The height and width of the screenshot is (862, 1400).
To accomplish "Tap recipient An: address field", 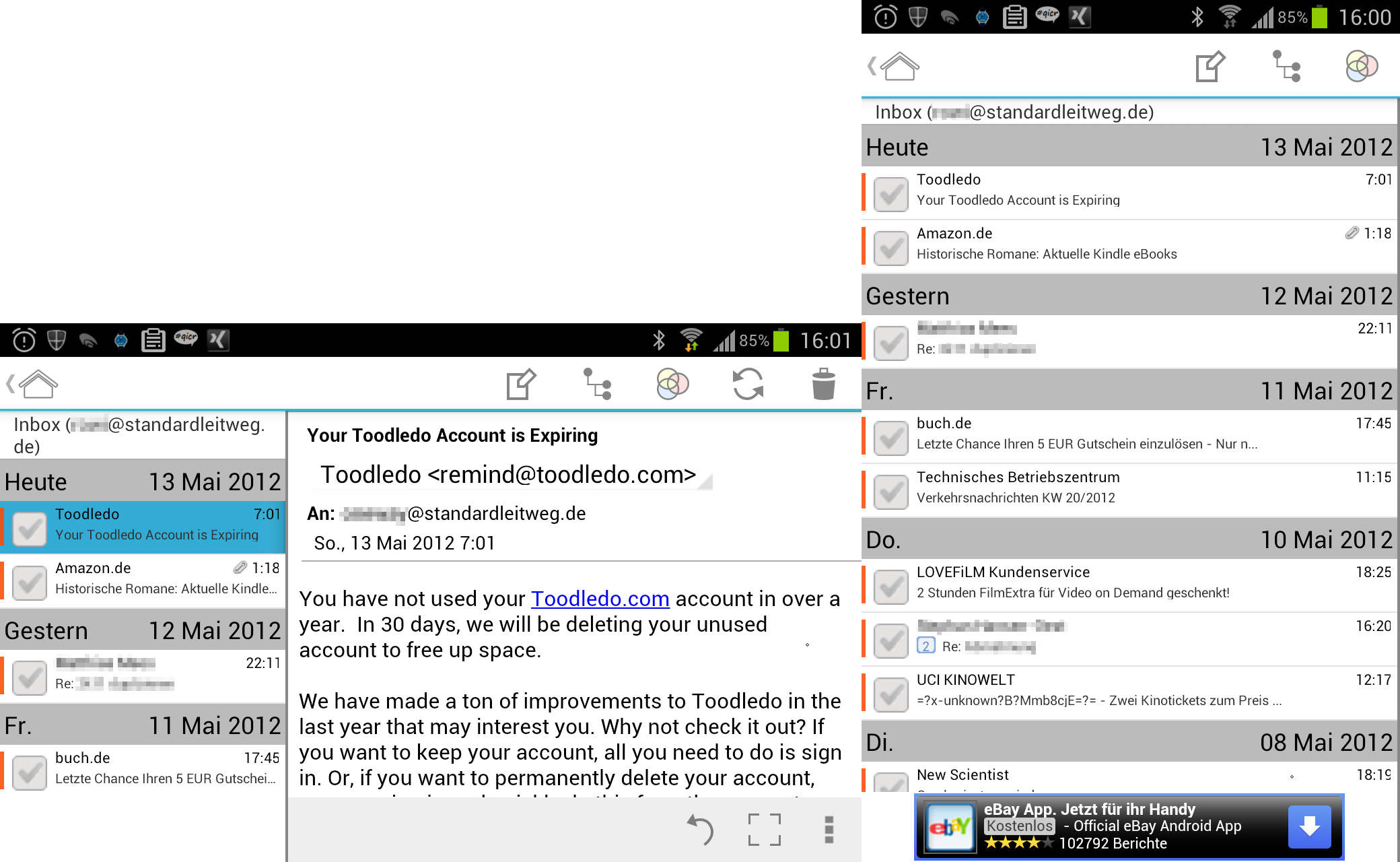I will (446, 513).
